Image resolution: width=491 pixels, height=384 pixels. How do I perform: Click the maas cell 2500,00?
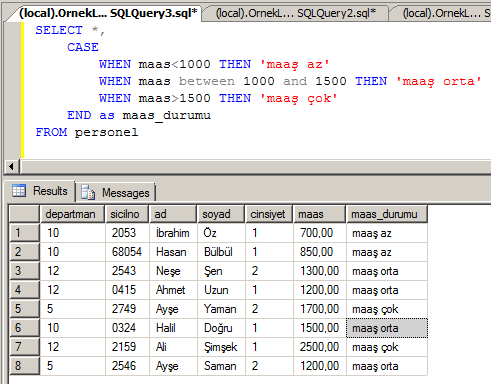click(320, 347)
